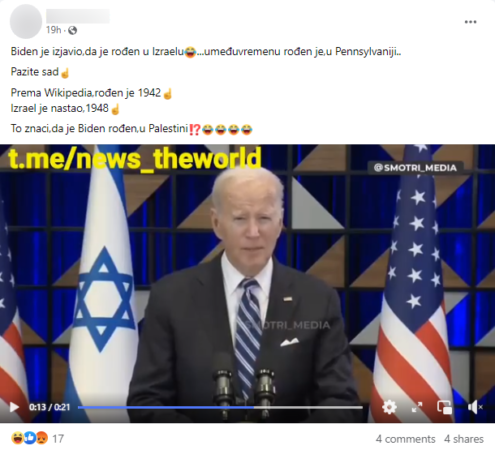
Task: Expand video to fullscreen
Action: click(417, 407)
